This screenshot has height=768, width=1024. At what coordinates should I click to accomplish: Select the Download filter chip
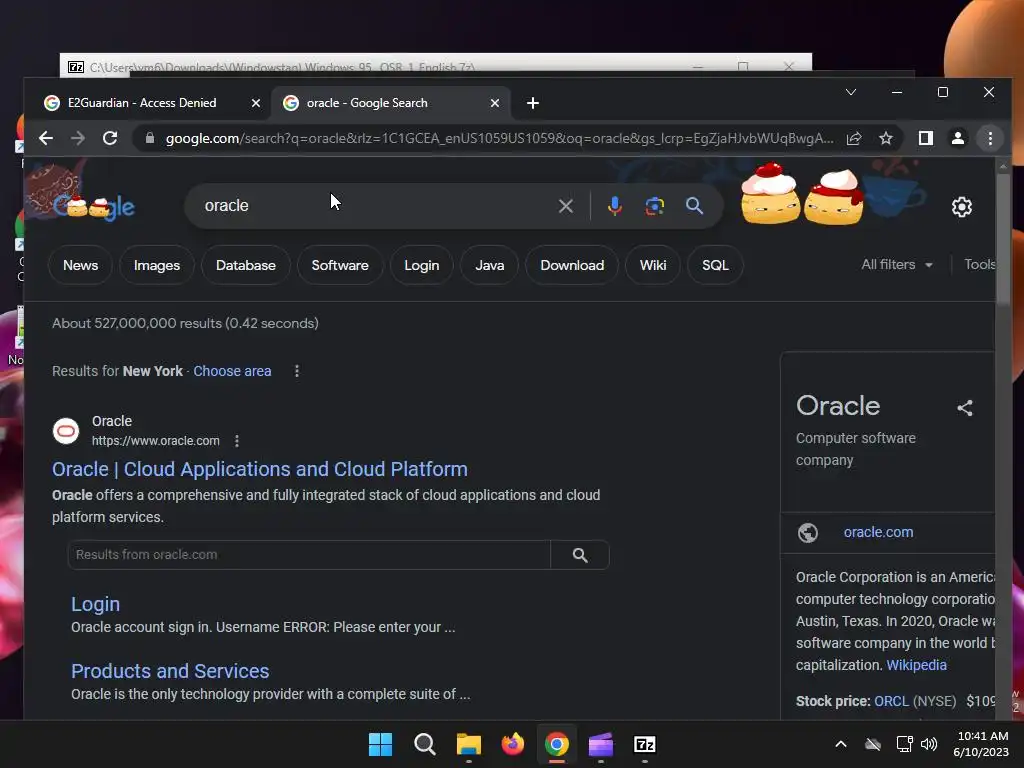(572, 265)
